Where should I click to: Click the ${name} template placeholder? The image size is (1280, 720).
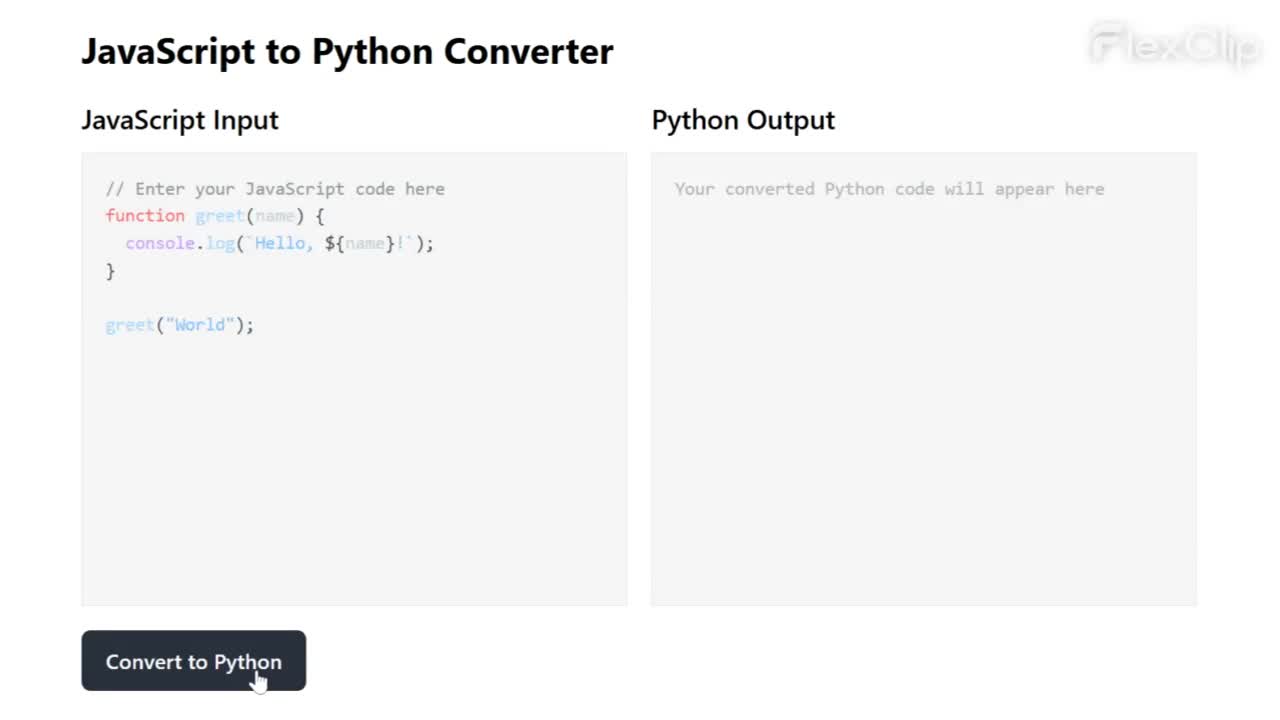tap(360, 243)
